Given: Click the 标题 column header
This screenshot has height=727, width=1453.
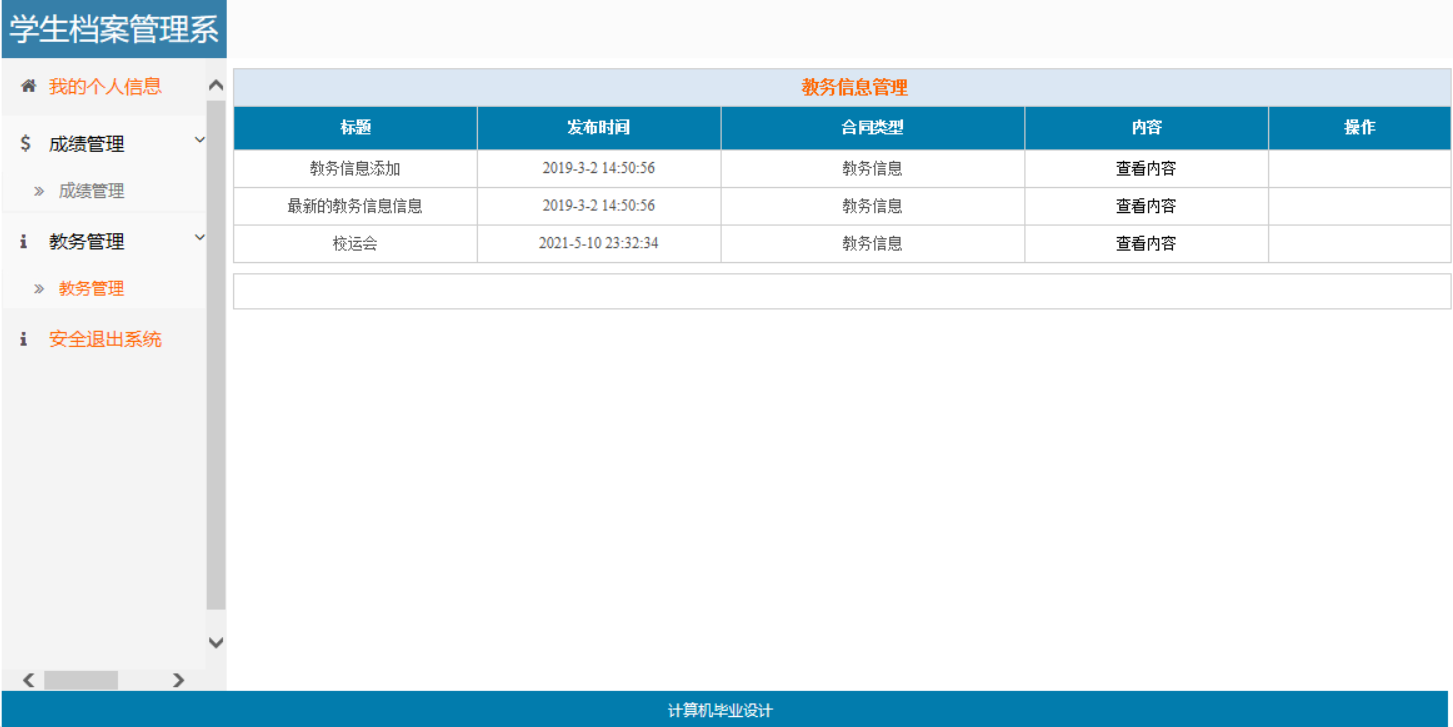Looking at the screenshot, I should pos(355,128).
